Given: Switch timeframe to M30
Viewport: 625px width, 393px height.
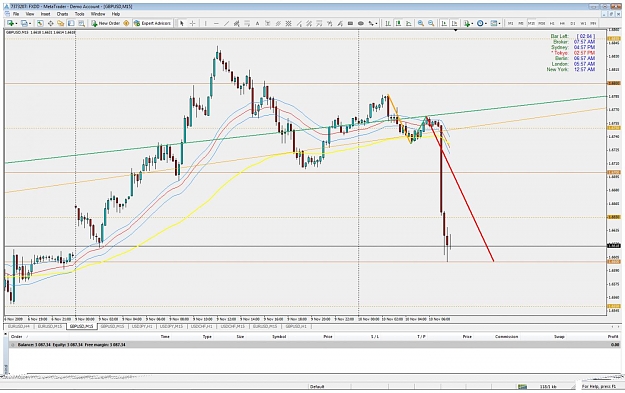Looking at the screenshot, I should pos(542,24).
